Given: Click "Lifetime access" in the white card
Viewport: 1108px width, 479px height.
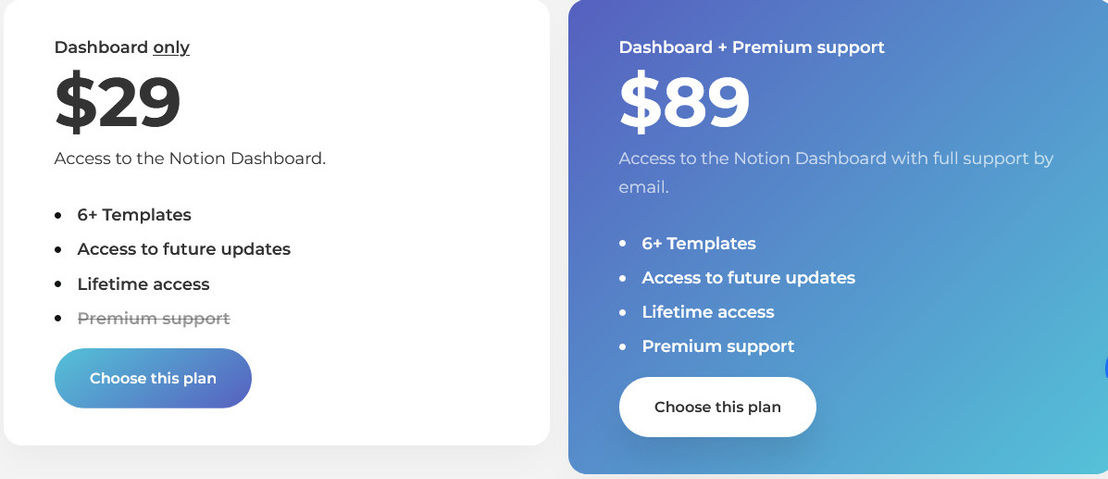Looking at the screenshot, I should [143, 284].
